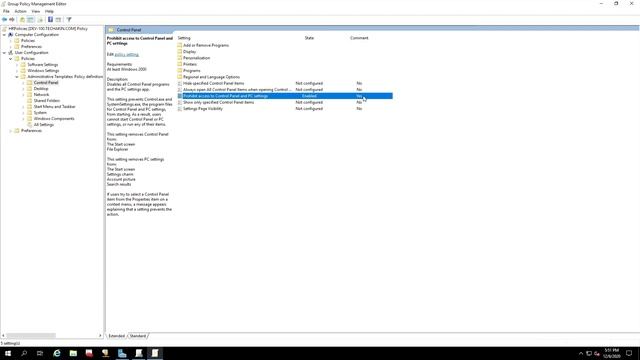
Task: Click the Back arrow toolbar icon
Action: 4,20
